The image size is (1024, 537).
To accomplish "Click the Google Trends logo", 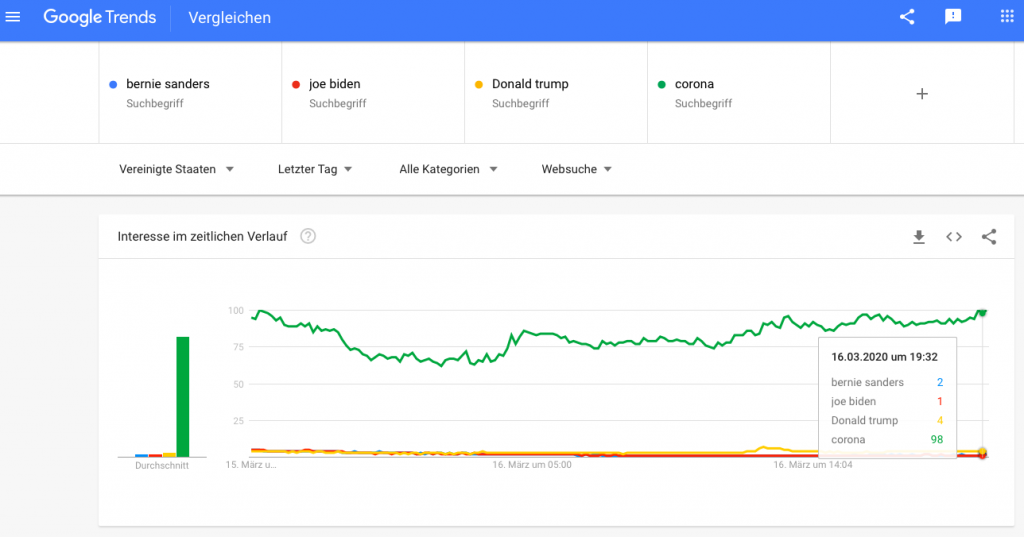I will coord(99,18).
